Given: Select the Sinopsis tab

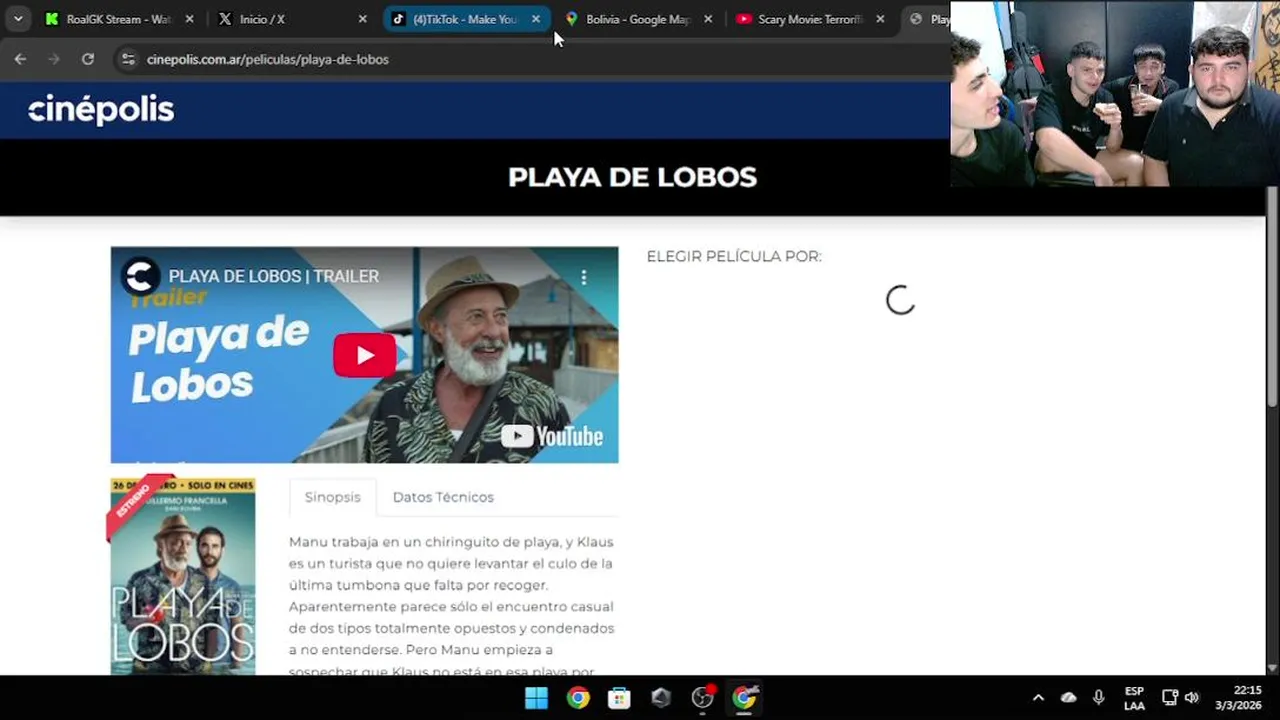Looking at the screenshot, I should coord(332,497).
